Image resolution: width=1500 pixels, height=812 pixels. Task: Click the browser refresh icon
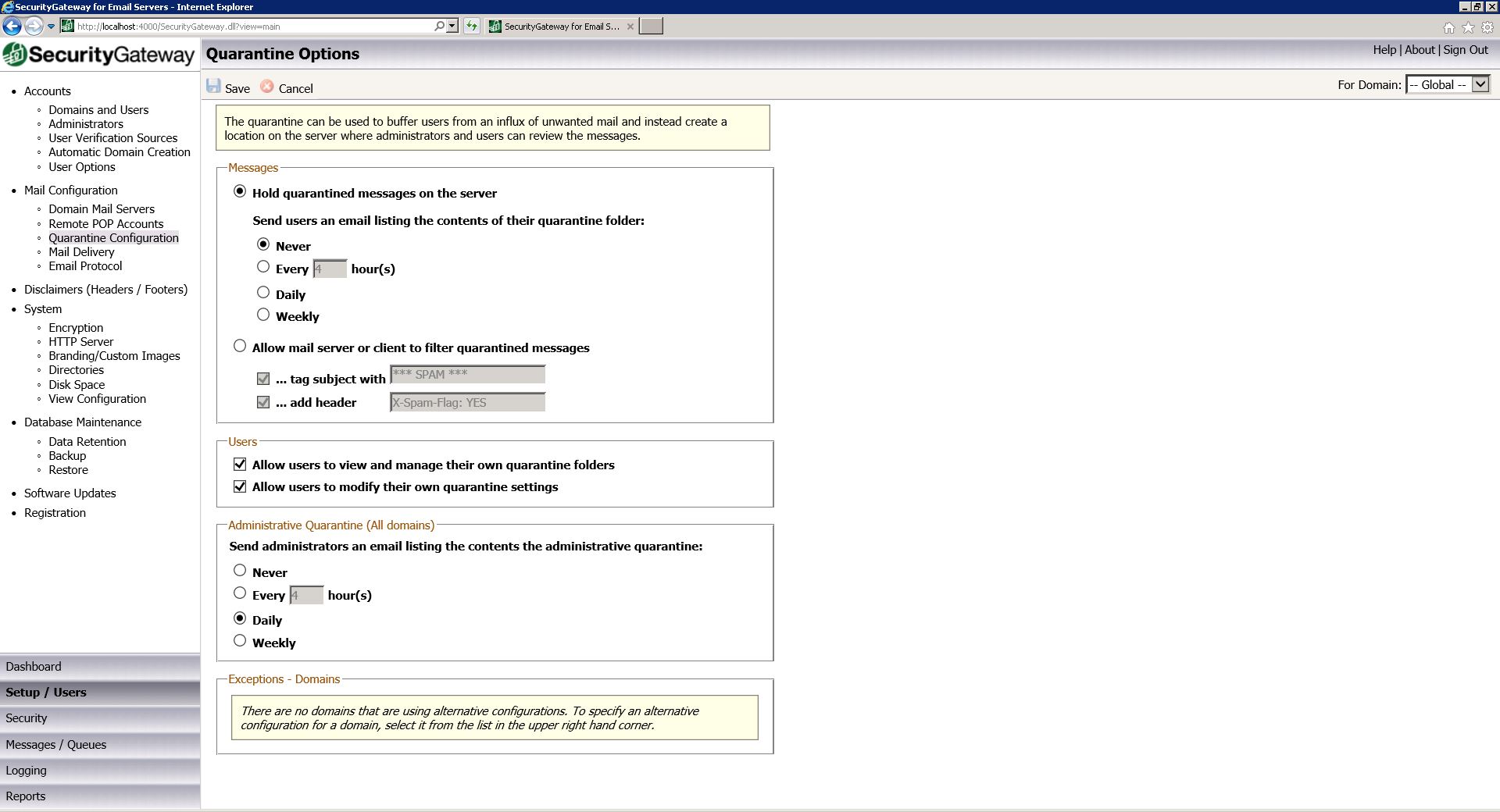tap(472, 27)
